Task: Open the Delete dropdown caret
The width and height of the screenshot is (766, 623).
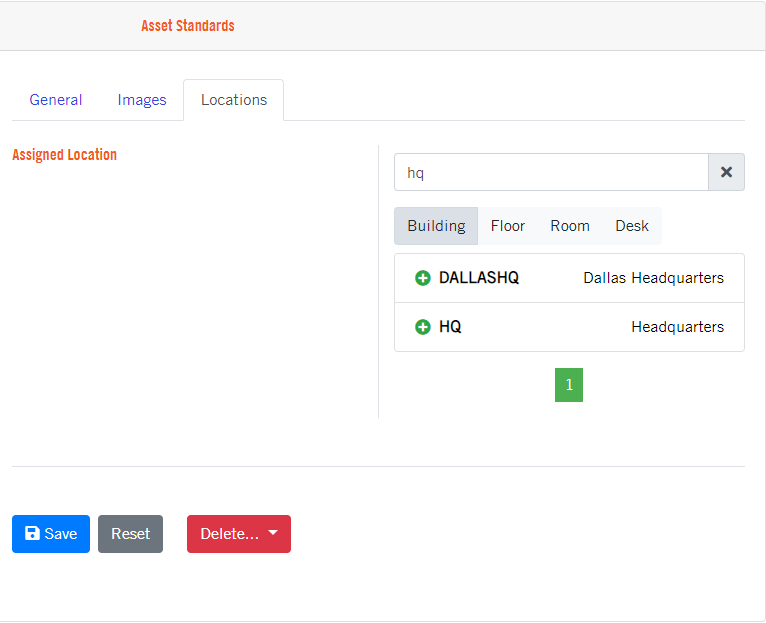Action: coord(273,533)
